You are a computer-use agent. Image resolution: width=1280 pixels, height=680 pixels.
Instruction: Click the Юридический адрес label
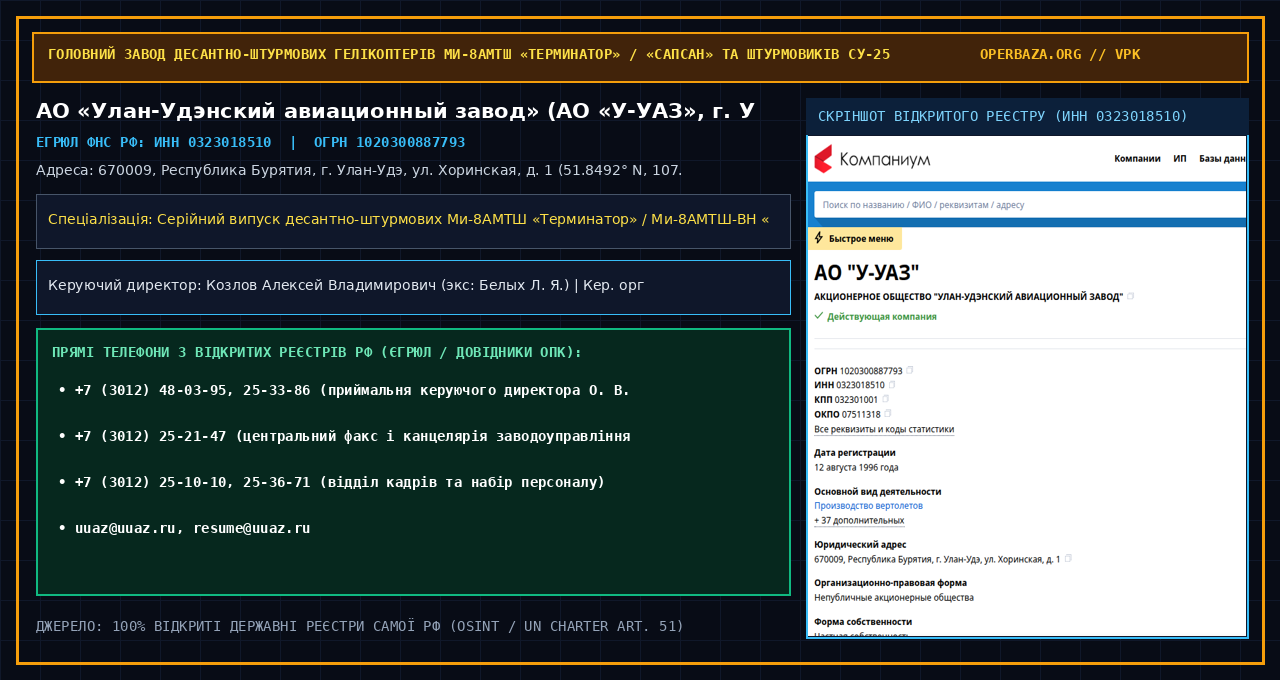860,545
